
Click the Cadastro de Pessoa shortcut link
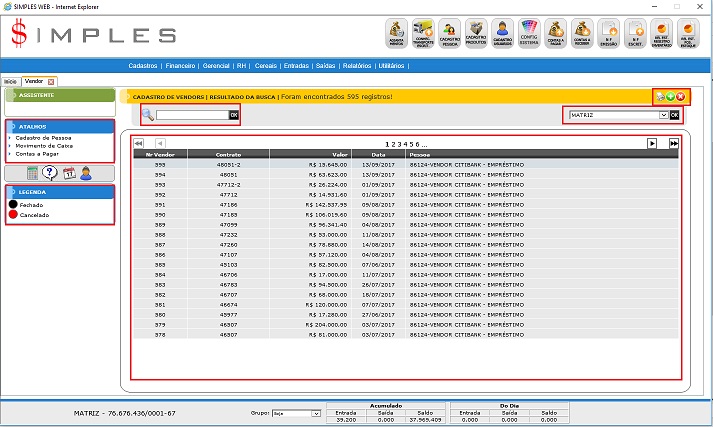44,137
